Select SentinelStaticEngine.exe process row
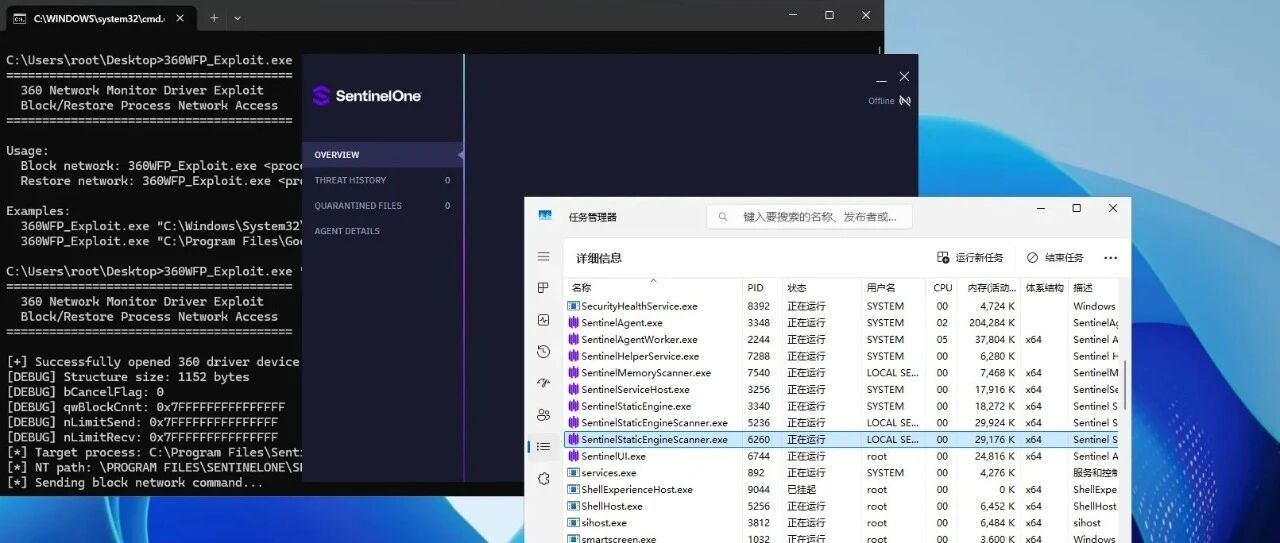The image size is (1280, 543). [843, 406]
